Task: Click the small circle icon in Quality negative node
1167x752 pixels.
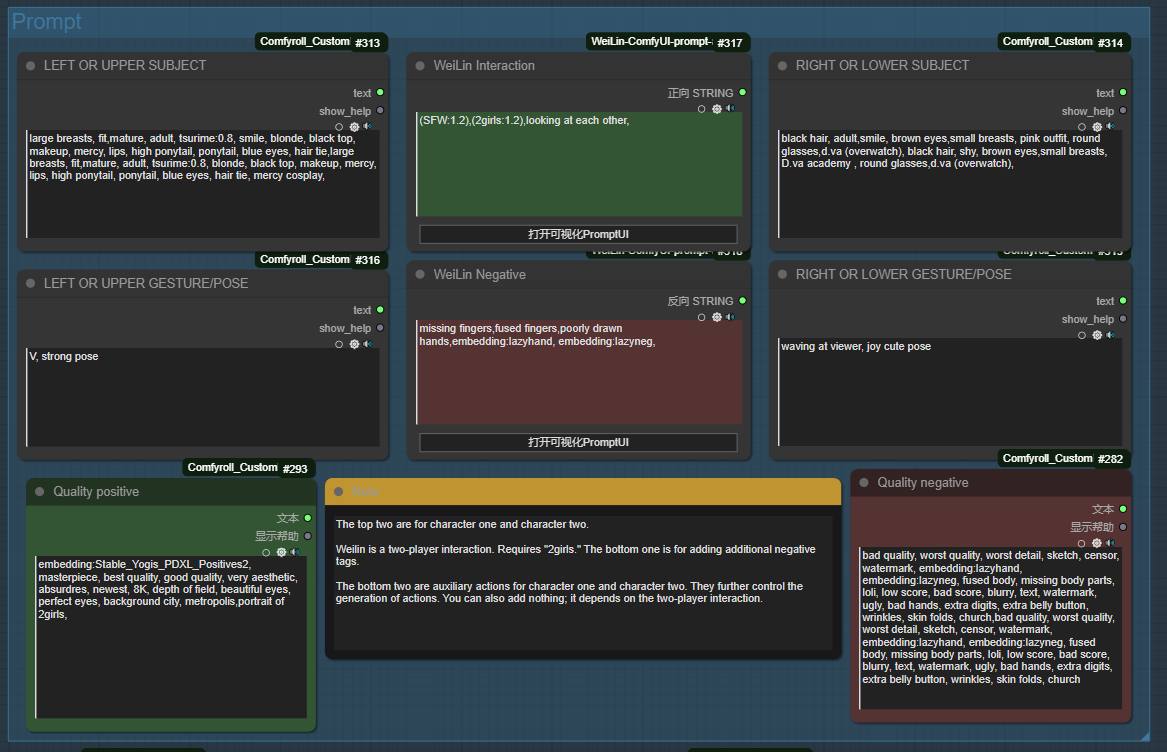Action: [1082, 544]
